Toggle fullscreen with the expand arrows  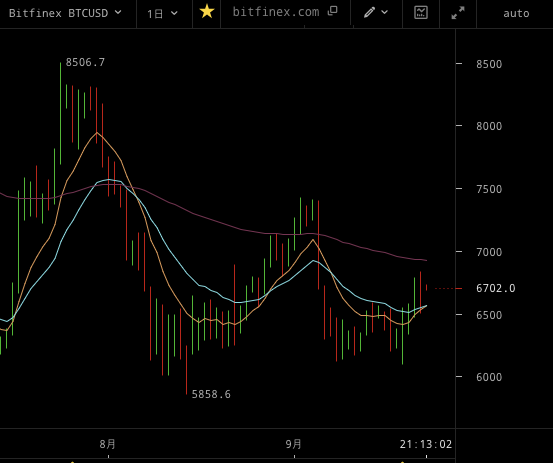tap(458, 13)
